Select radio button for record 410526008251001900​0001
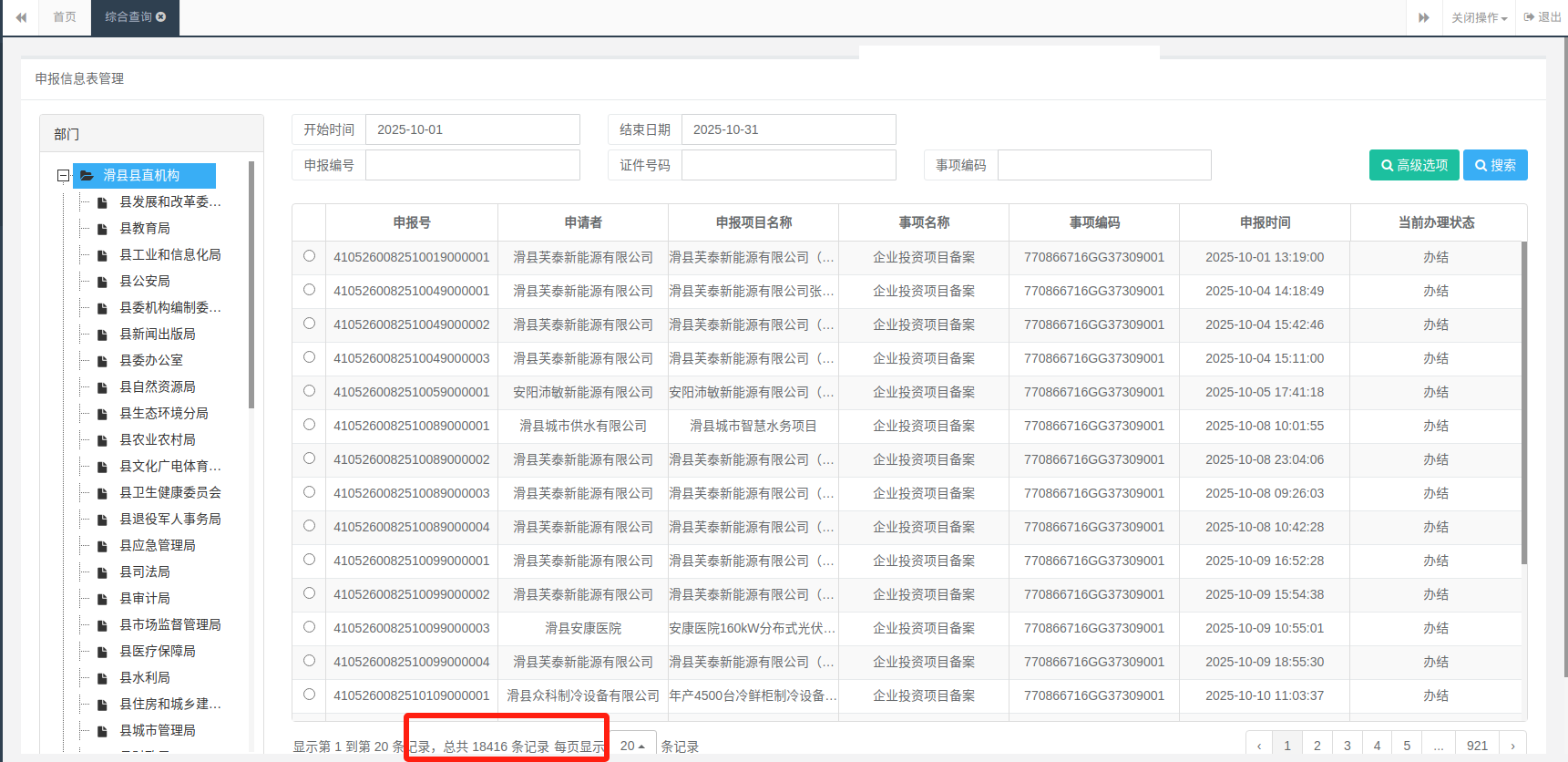Viewport: 1568px width, 762px height. point(309,256)
